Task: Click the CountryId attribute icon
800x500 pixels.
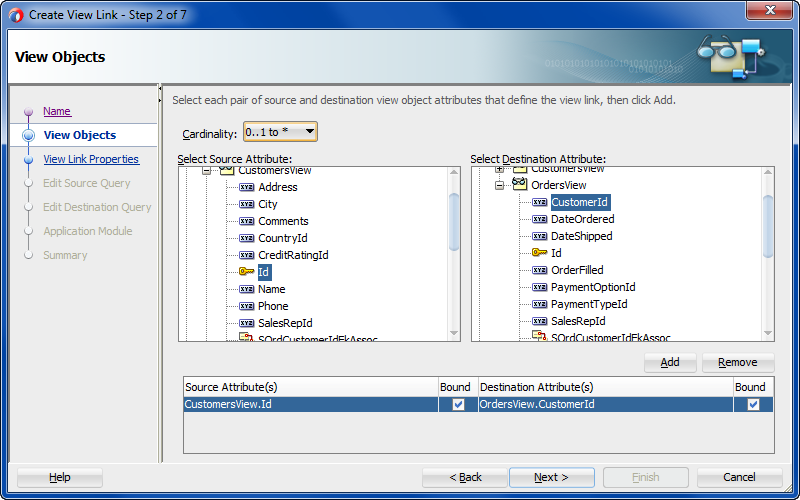Action: pyautogui.click(x=246, y=238)
